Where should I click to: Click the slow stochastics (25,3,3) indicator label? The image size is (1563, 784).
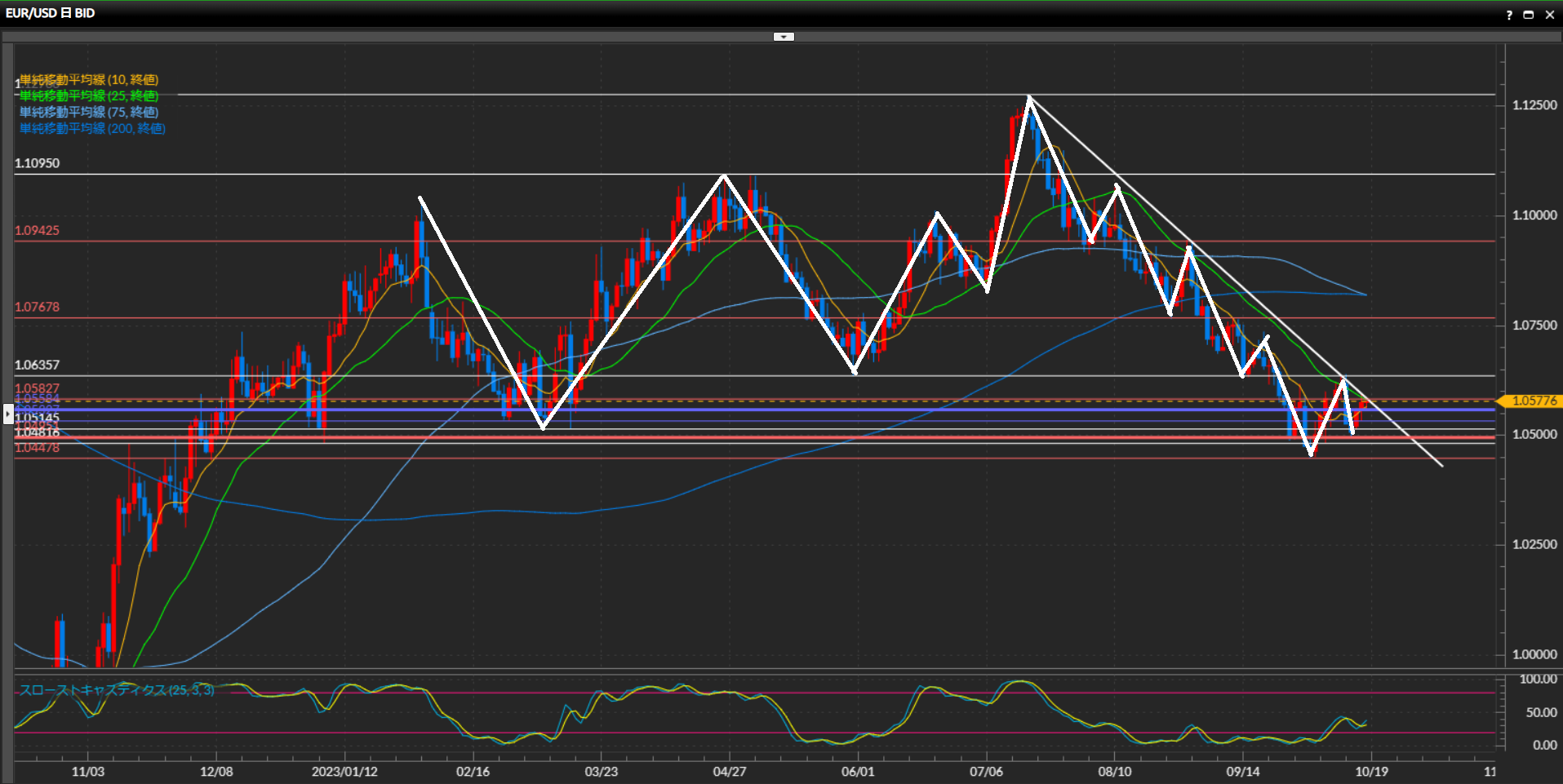pyautogui.click(x=117, y=690)
